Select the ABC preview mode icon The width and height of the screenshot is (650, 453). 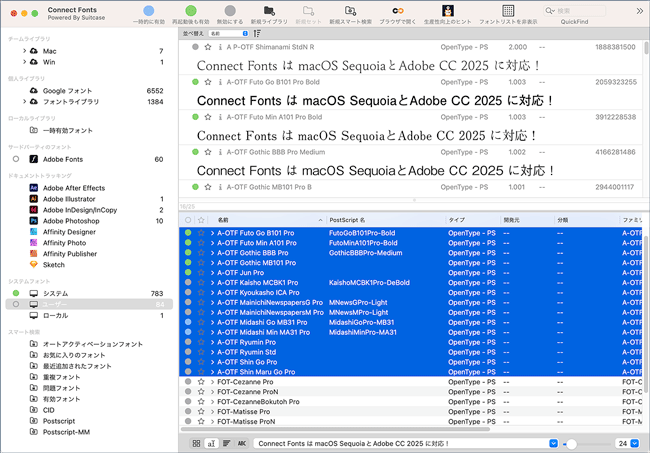point(242,443)
